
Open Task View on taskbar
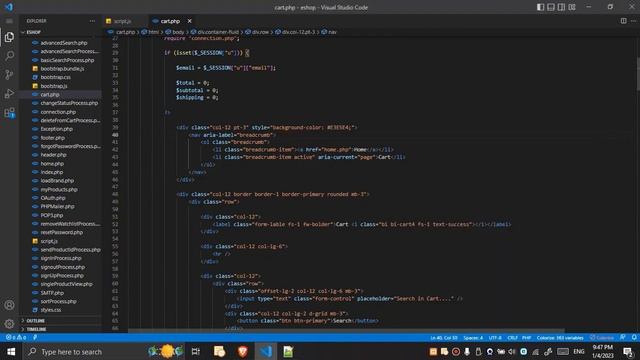point(196,351)
